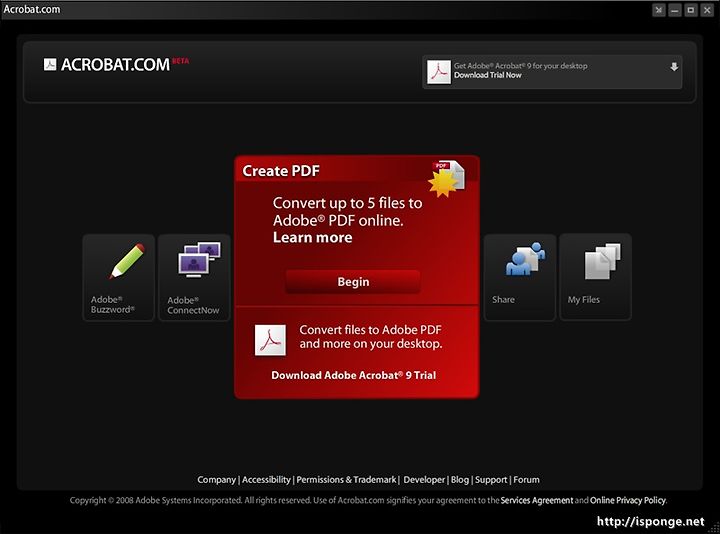The height and width of the screenshot is (534, 720).
Task: Click the Create PDF starburst document icon
Action: click(x=446, y=178)
